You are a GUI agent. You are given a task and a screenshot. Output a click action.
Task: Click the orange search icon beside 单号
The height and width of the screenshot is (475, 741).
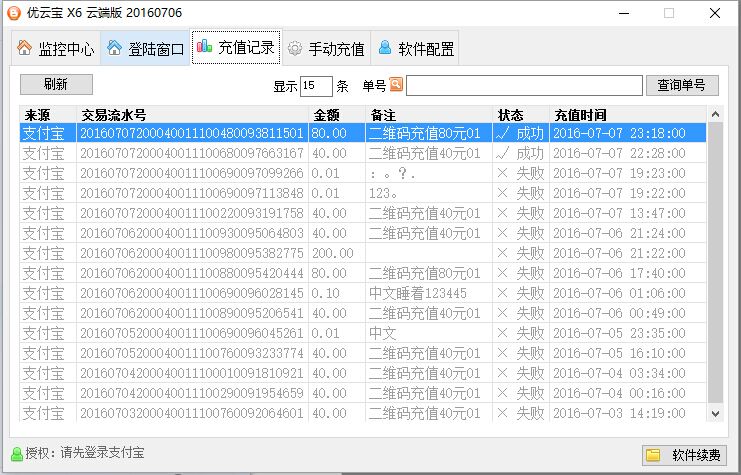click(x=396, y=85)
